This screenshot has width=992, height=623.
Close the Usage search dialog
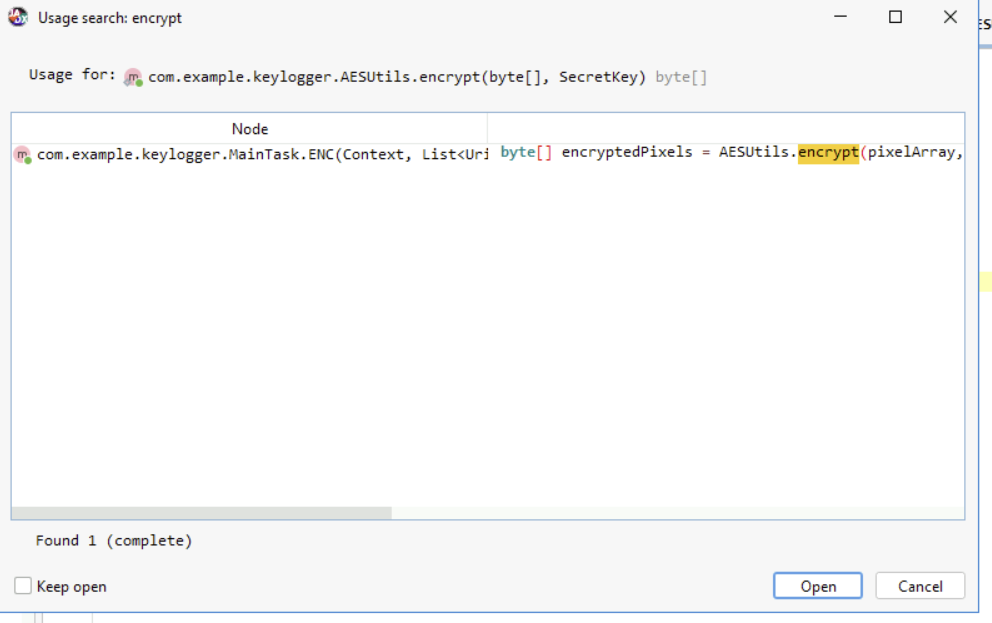point(950,17)
